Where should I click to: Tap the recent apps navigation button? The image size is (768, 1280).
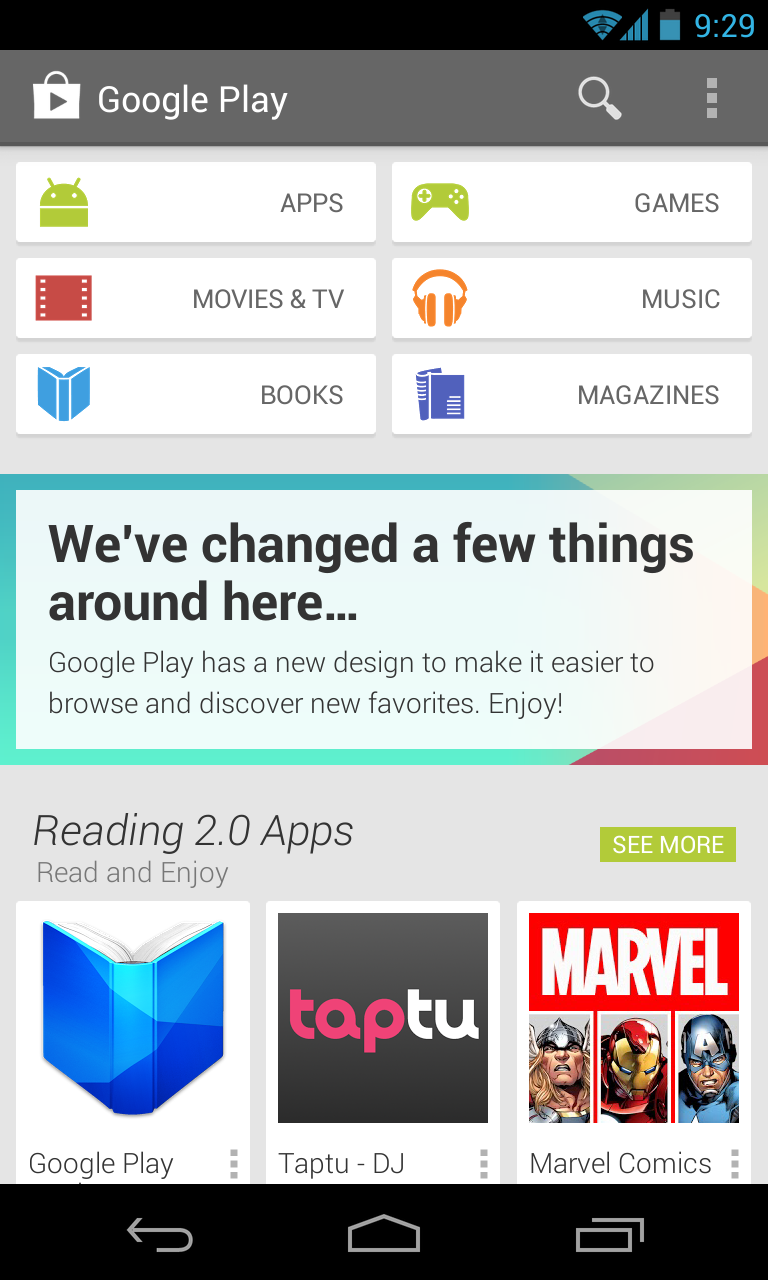610,1235
